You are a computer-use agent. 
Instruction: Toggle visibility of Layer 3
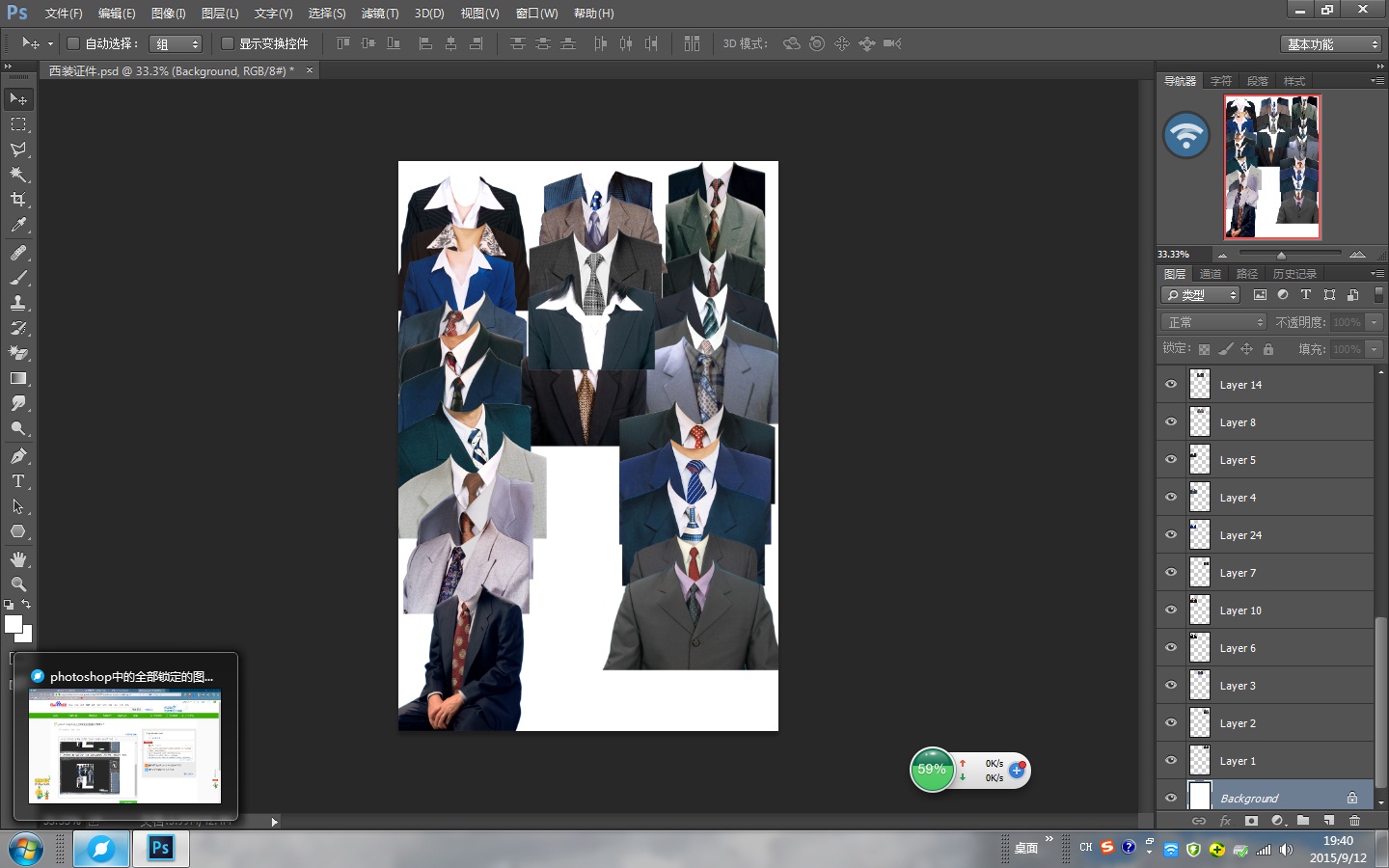coord(1171,685)
